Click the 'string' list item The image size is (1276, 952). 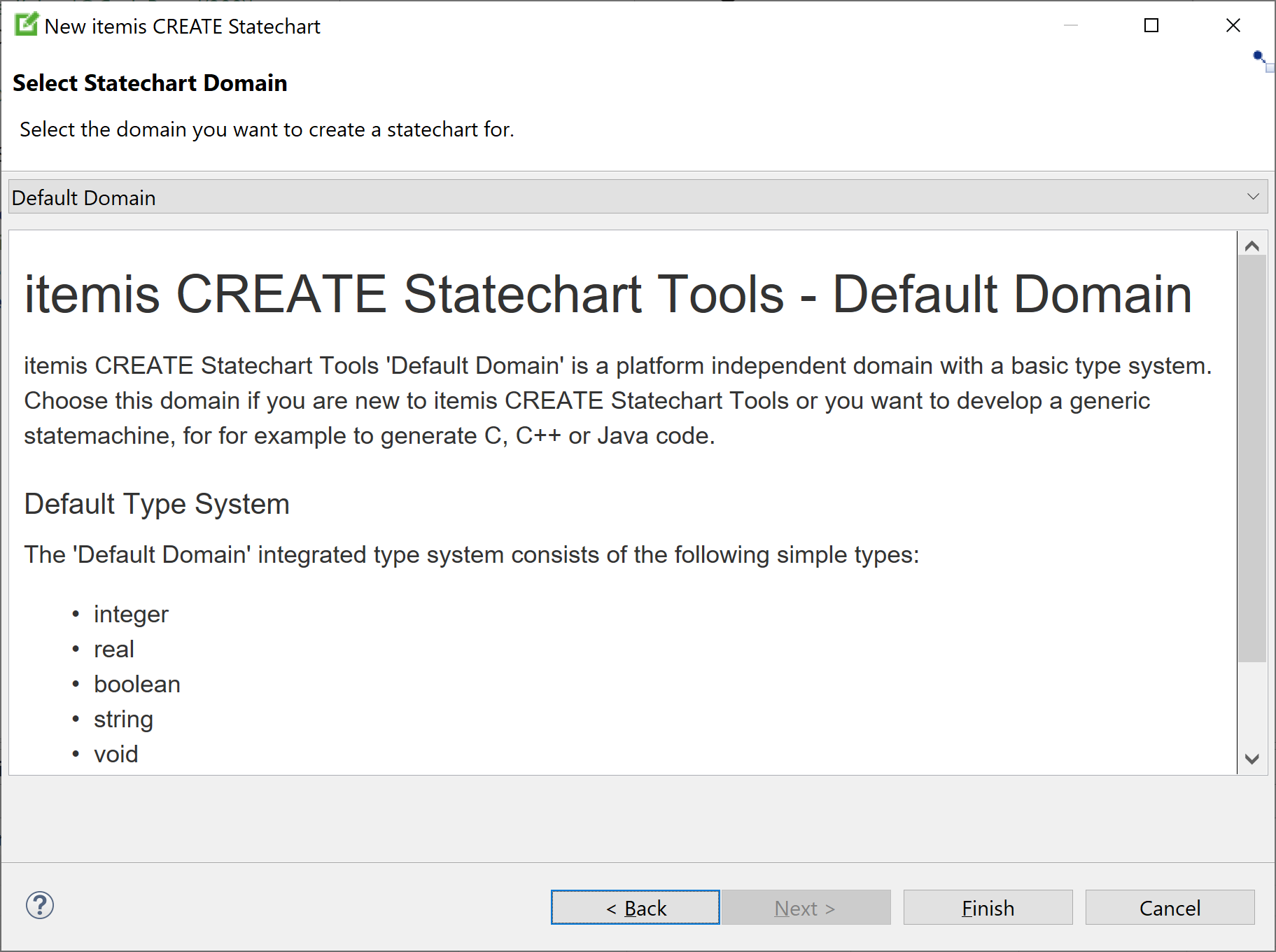123,719
